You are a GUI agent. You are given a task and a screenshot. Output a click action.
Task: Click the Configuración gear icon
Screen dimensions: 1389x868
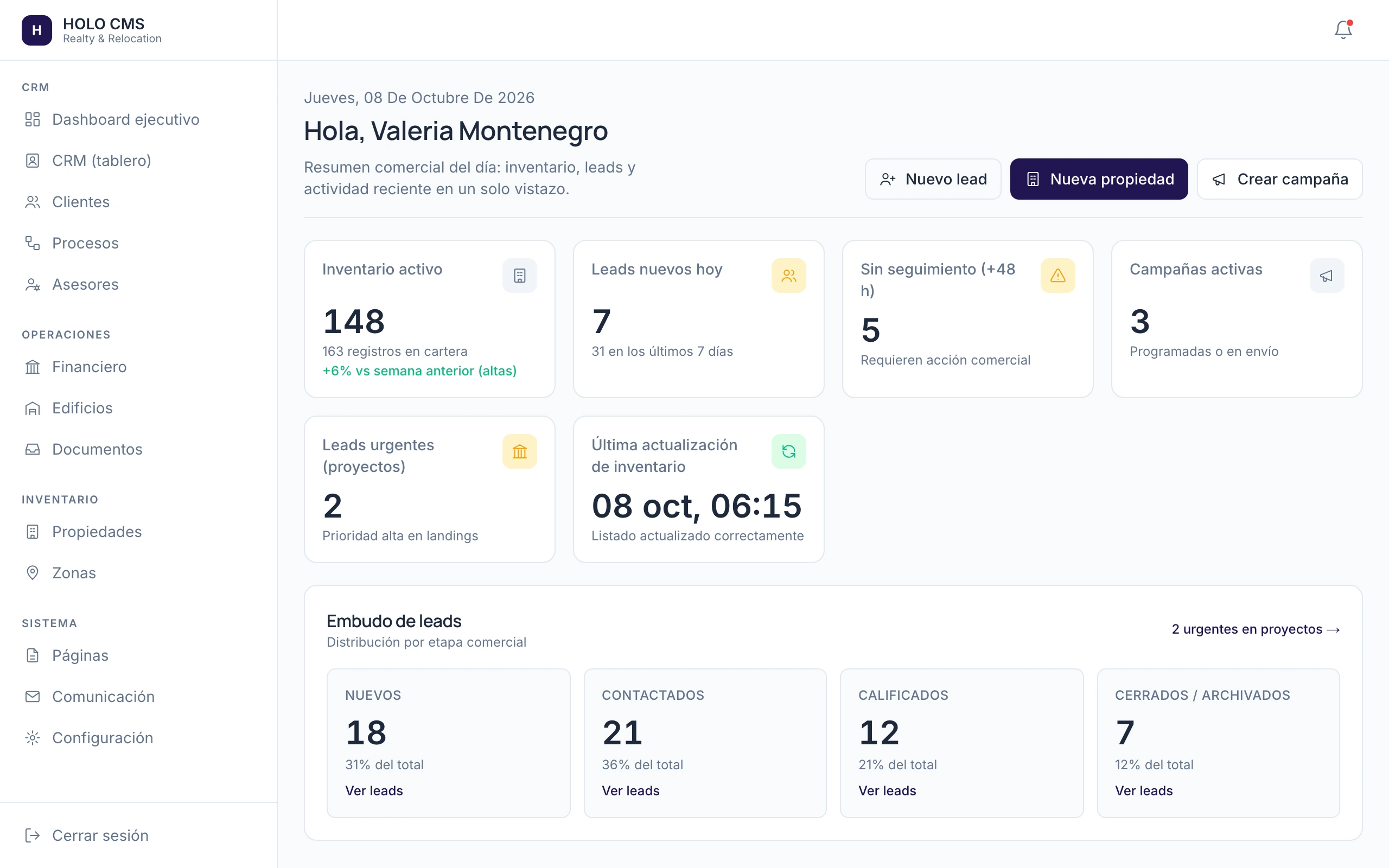tap(33, 738)
